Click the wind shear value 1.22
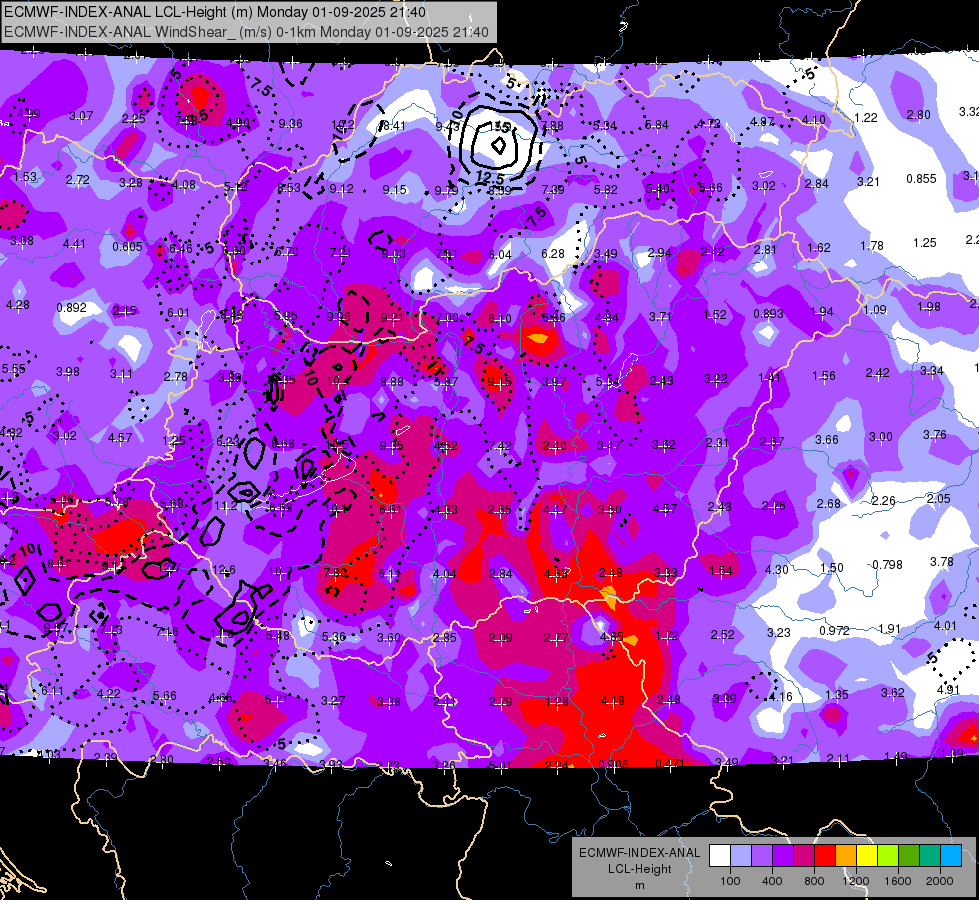The image size is (979, 900). coord(866,117)
